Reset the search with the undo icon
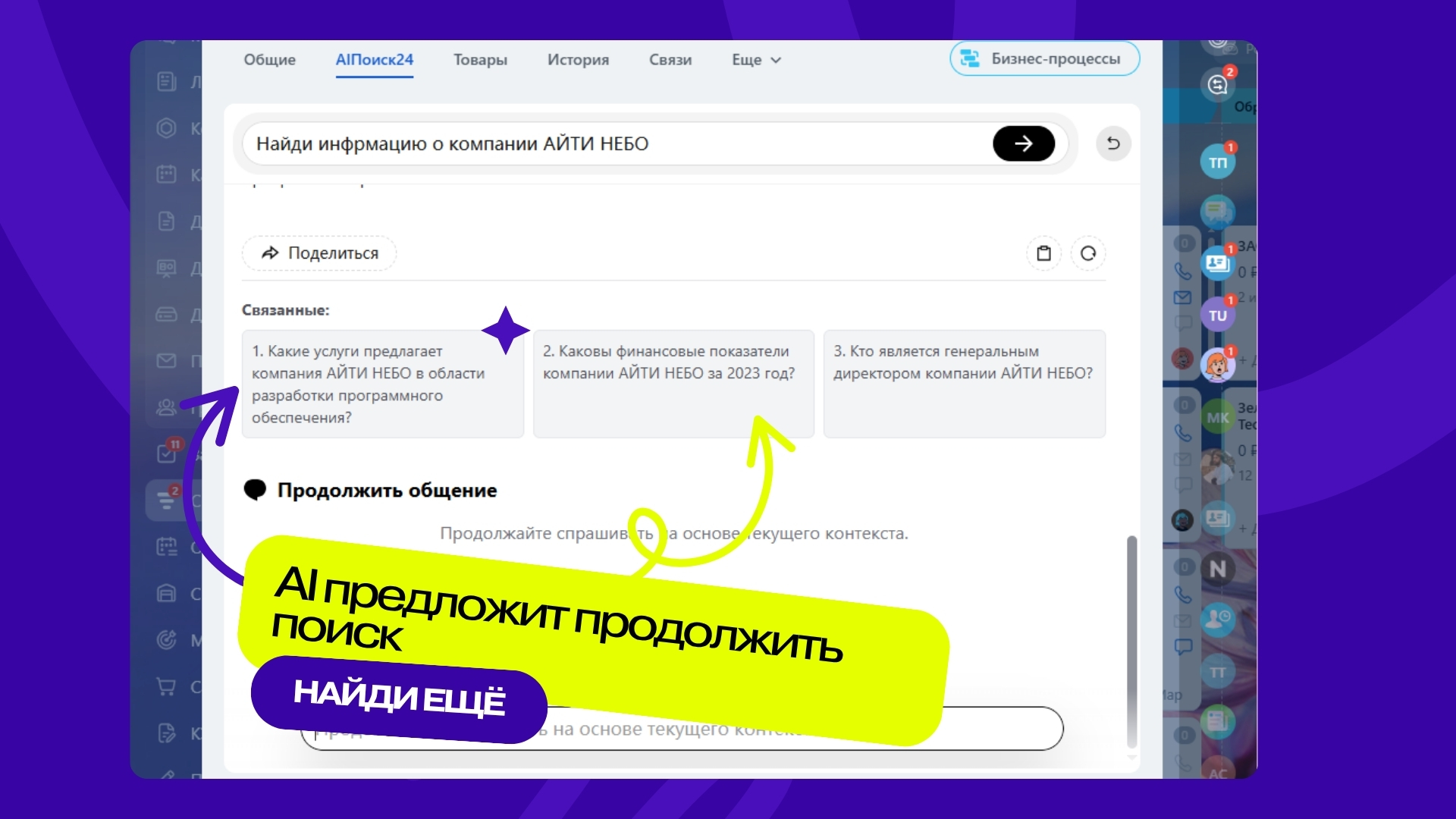Viewport: 1456px width, 819px height. [1113, 143]
